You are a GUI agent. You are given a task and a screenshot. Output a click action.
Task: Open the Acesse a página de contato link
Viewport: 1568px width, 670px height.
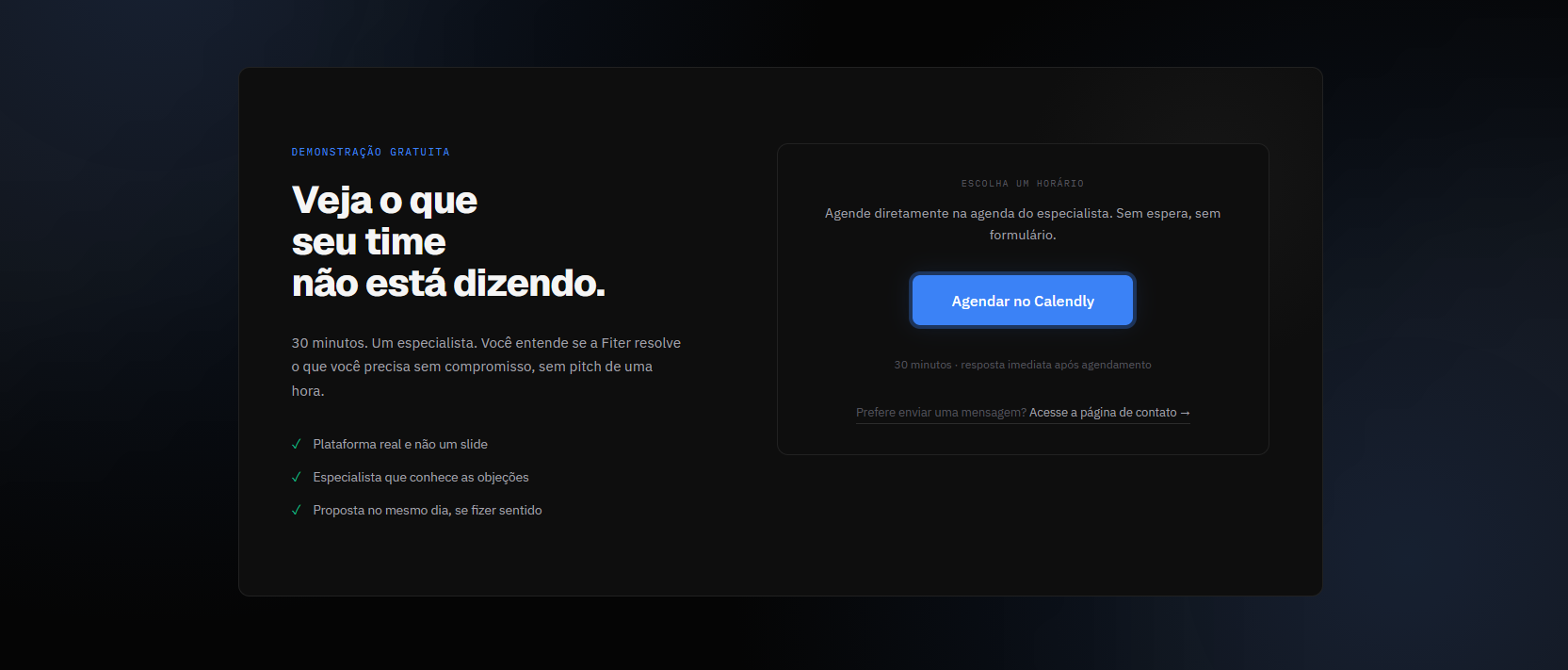(x=1109, y=413)
